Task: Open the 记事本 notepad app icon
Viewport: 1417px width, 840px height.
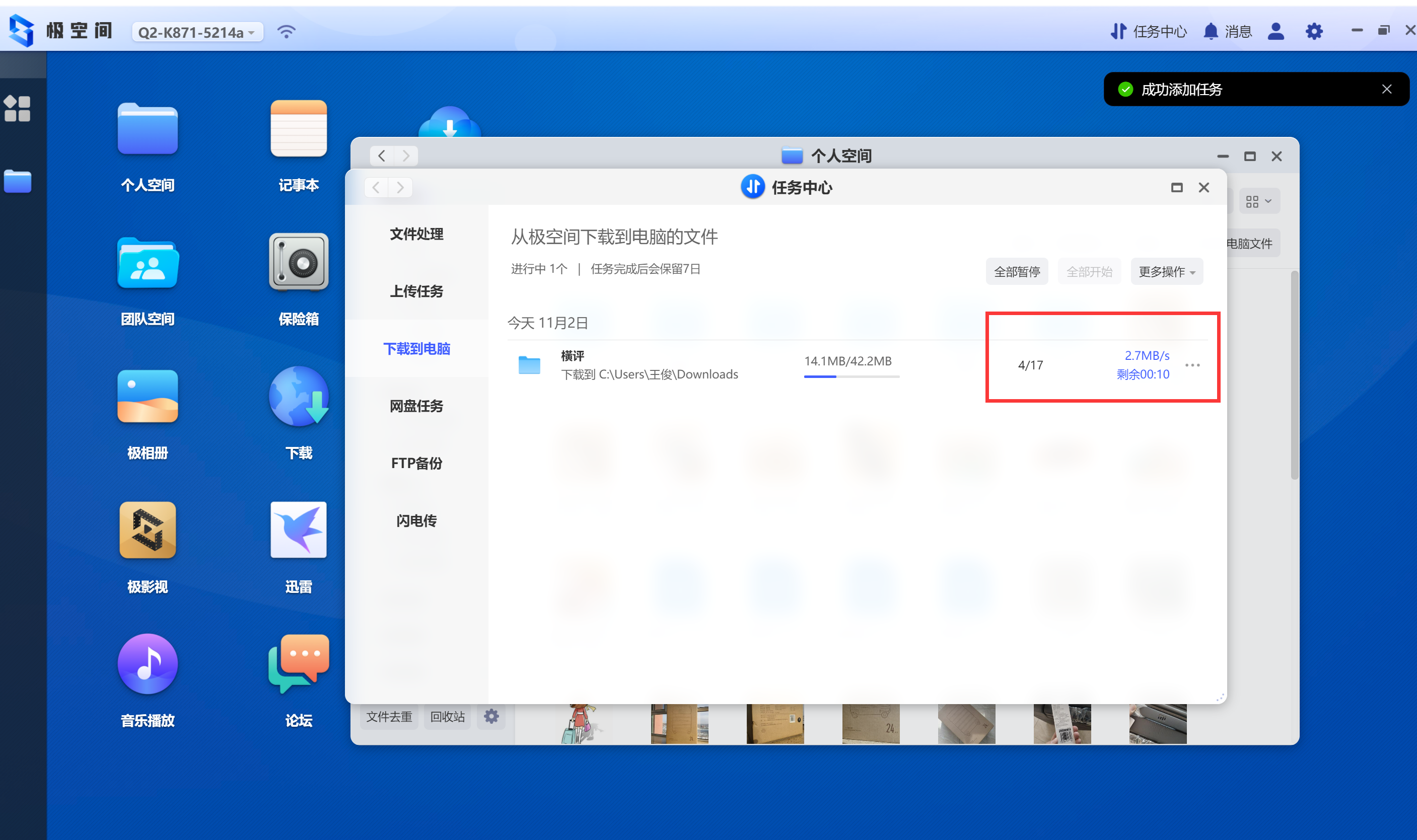Action: click(x=299, y=129)
